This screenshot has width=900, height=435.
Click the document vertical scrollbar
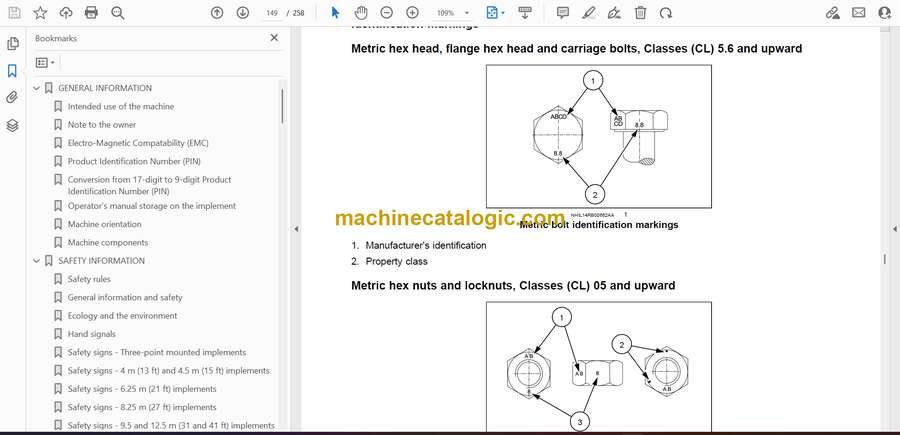click(x=884, y=259)
